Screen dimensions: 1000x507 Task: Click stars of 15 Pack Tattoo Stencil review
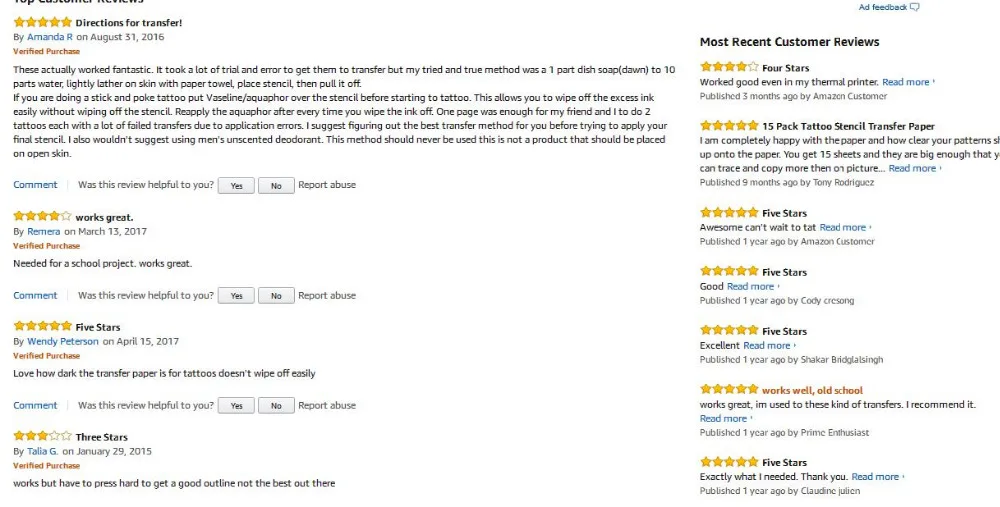(x=729, y=126)
